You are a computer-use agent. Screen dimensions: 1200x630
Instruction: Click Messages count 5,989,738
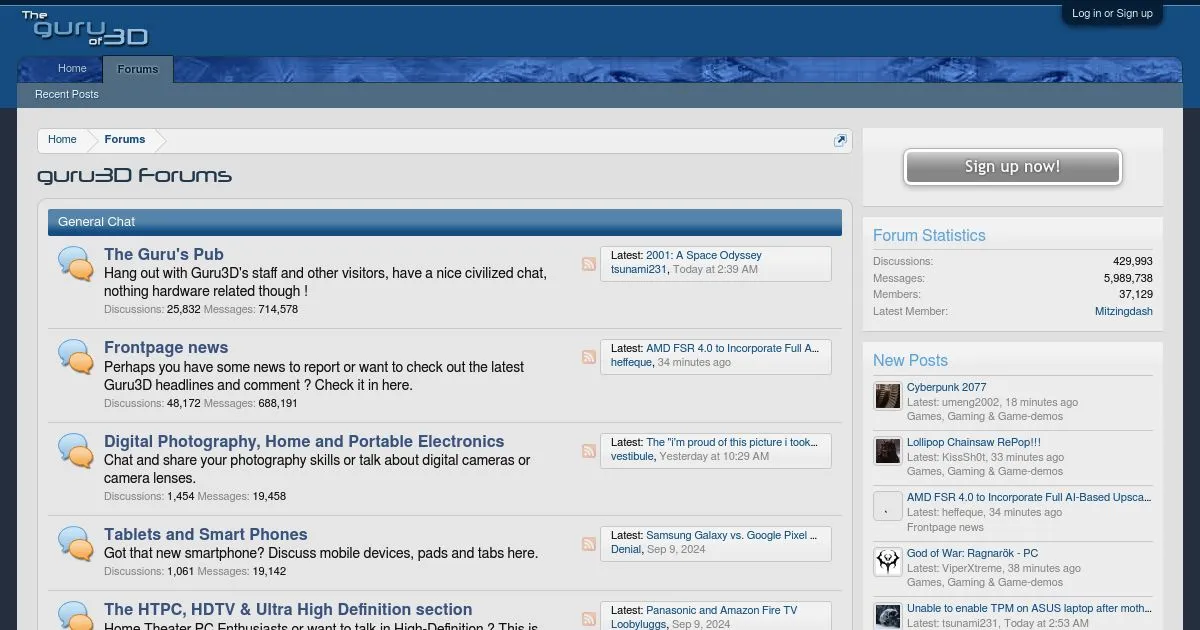click(x=1128, y=278)
